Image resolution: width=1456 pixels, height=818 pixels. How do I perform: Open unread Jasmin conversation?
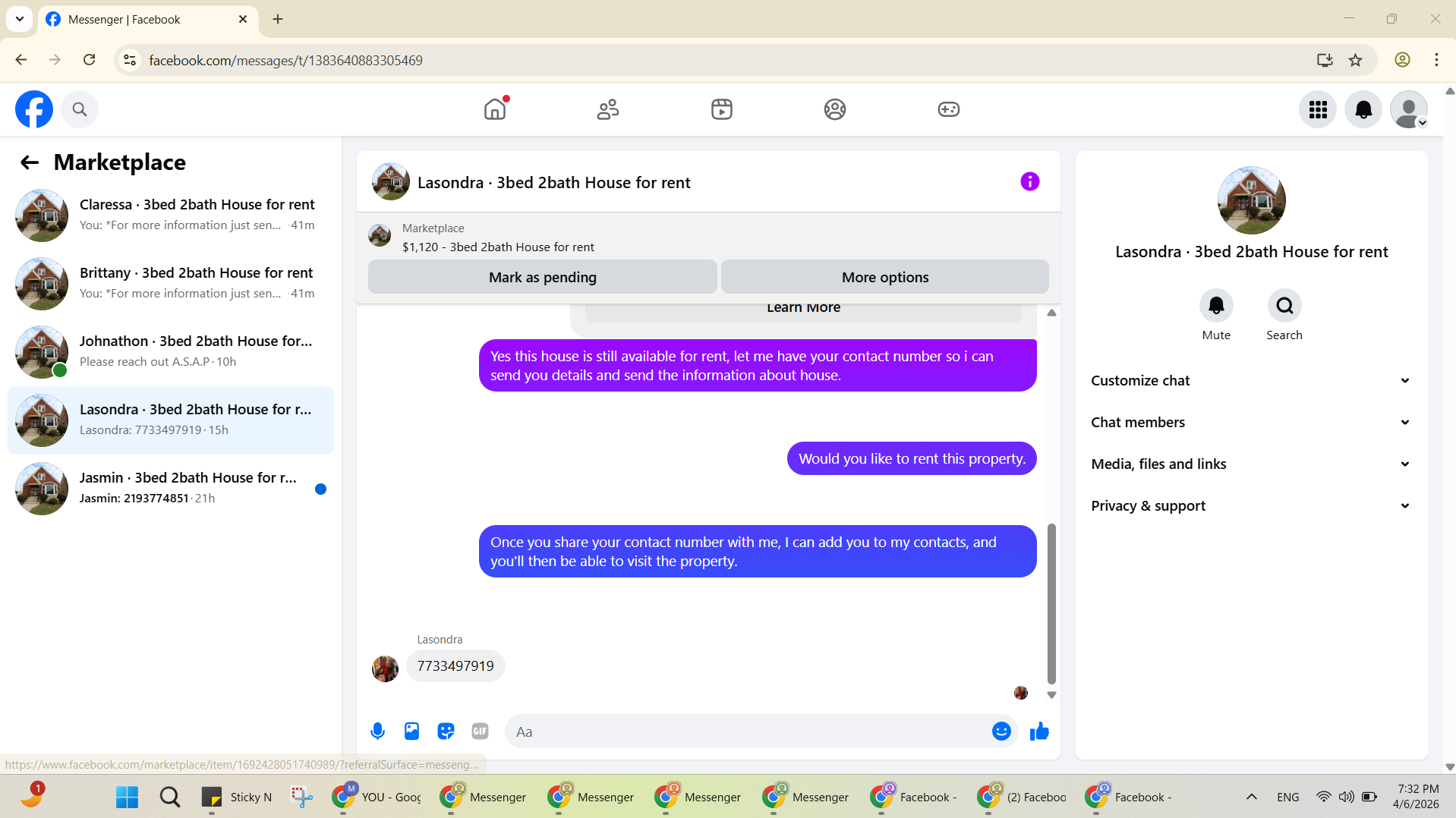171,489
